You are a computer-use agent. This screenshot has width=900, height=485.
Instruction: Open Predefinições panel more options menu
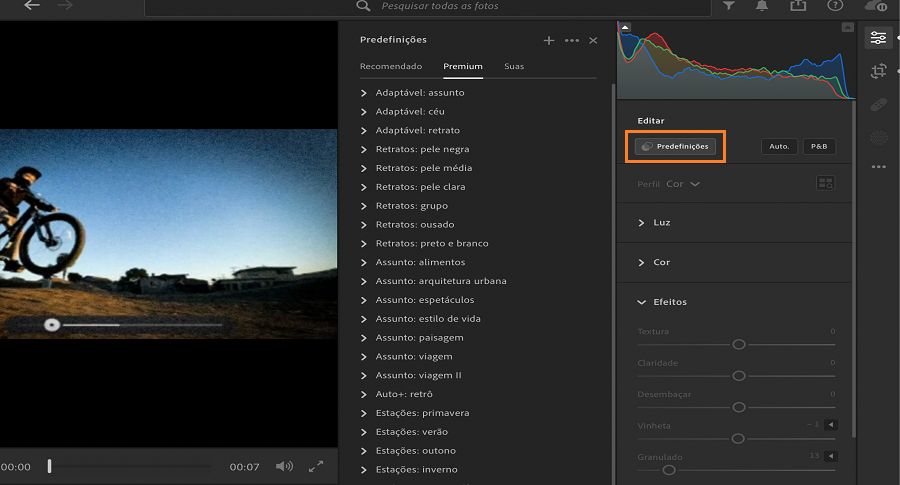tap(572, 41)
